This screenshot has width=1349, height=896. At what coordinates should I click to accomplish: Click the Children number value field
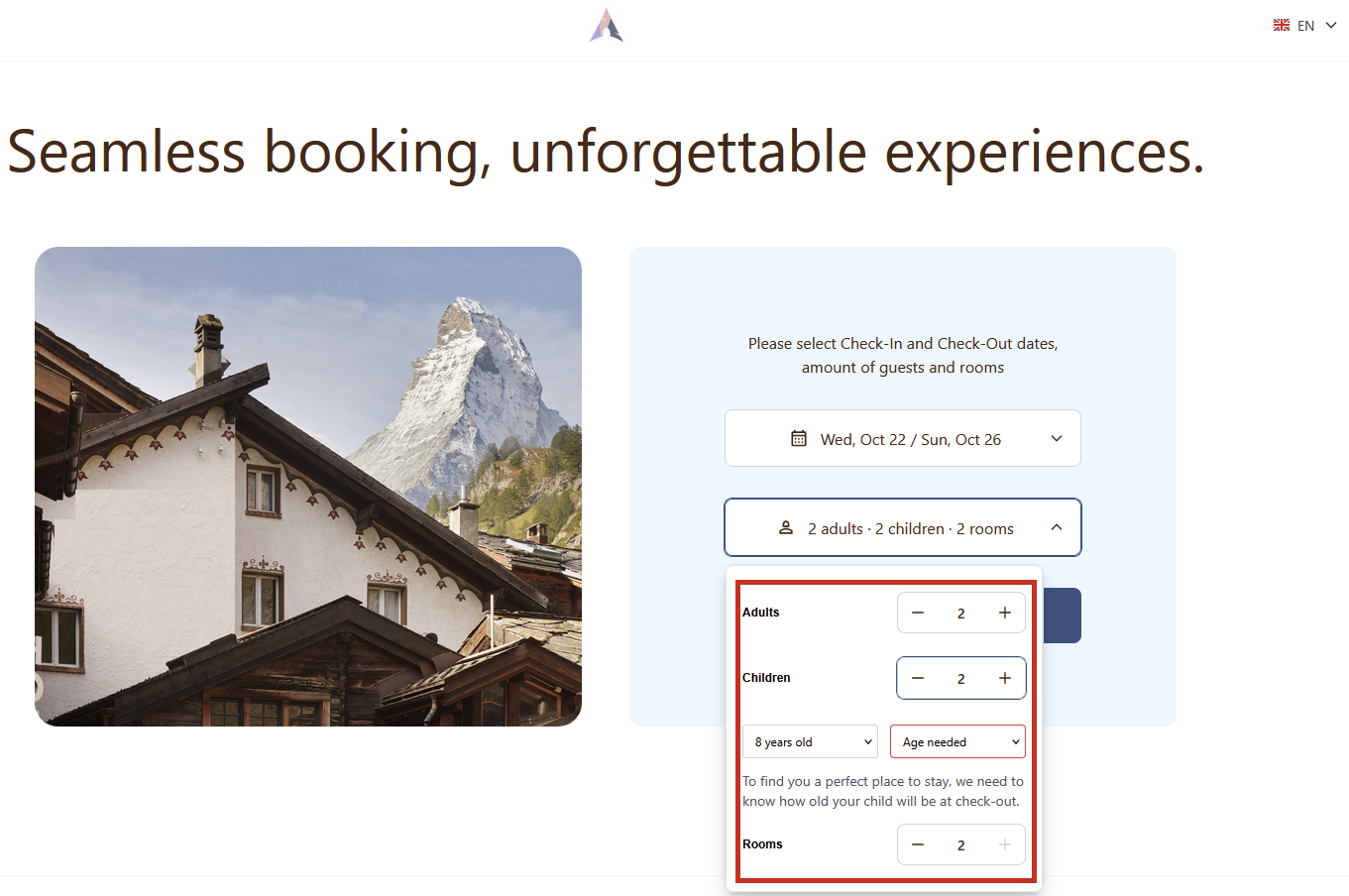tap(960, 679)
